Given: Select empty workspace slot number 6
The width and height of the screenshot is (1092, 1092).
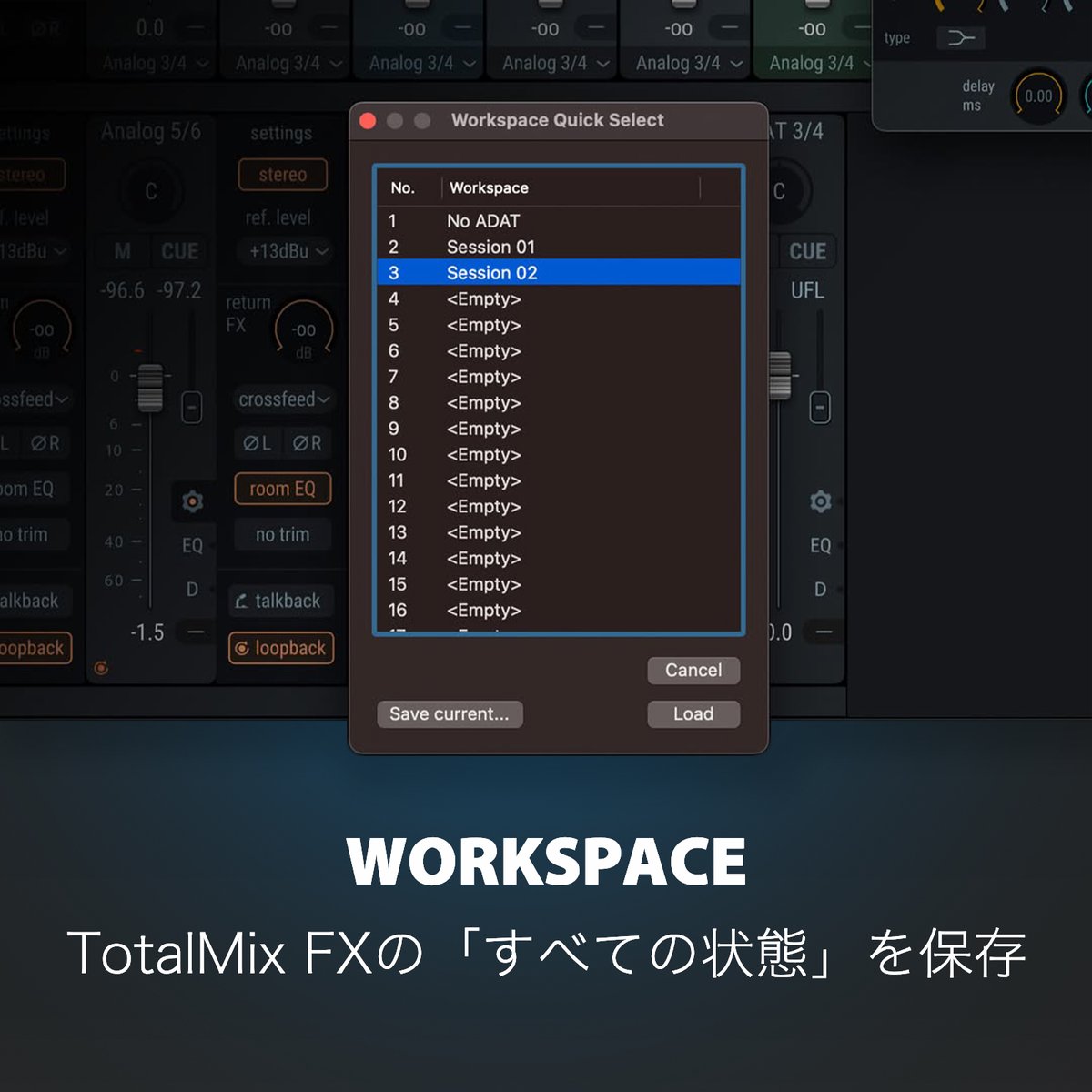Looking at the screenshot, I should pos(559,350).
